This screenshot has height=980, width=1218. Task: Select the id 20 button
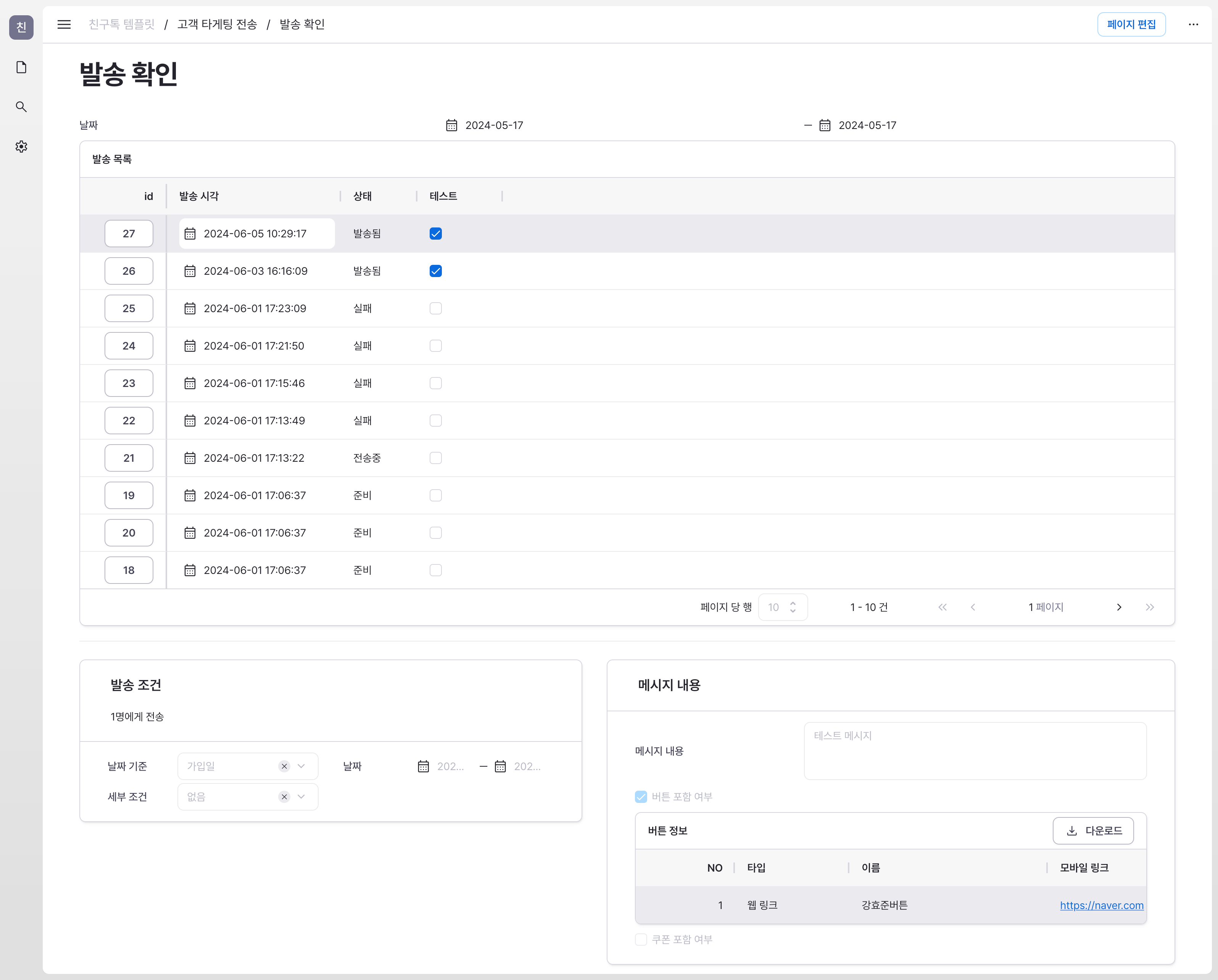(129, 533)
